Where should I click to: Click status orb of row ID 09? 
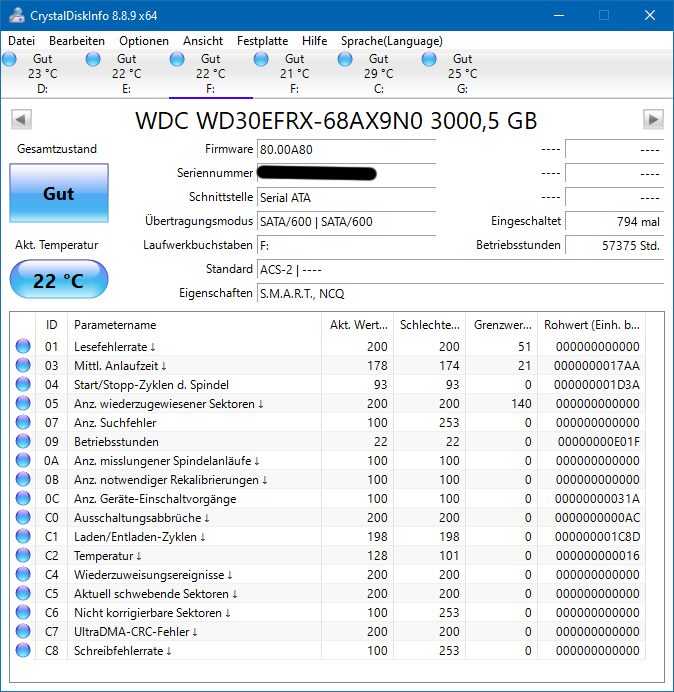[x=23, y=441]
